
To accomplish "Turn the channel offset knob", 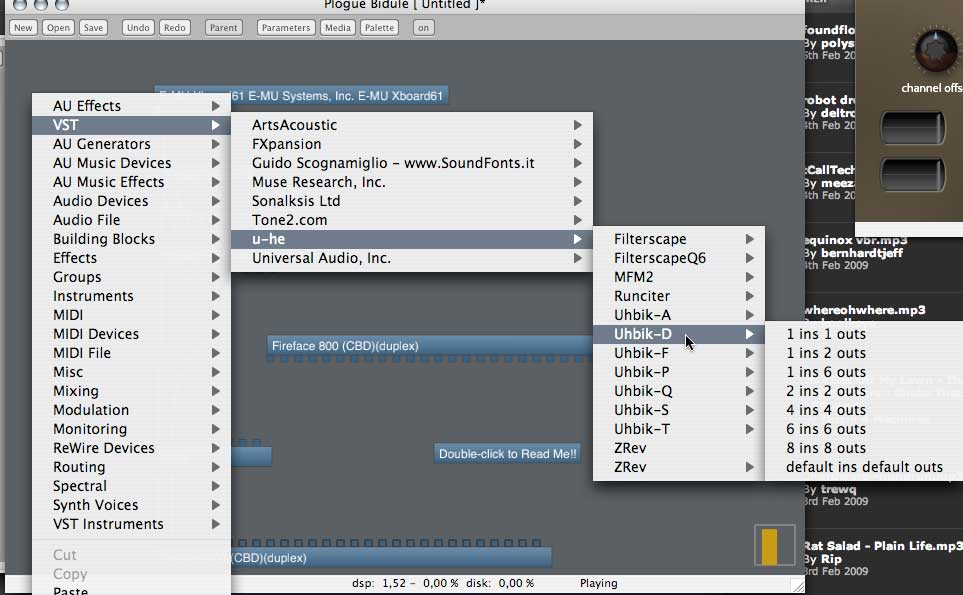I will pyautogui.click(x=935, y=51).
